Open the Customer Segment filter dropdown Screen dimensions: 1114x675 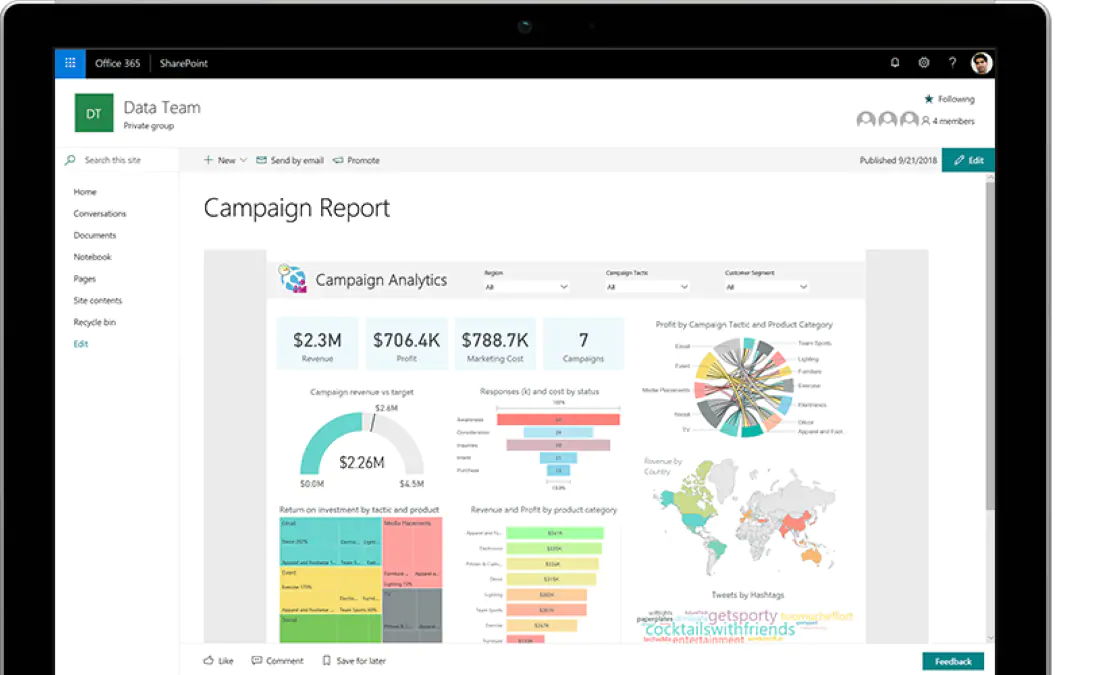pos(766,287)
